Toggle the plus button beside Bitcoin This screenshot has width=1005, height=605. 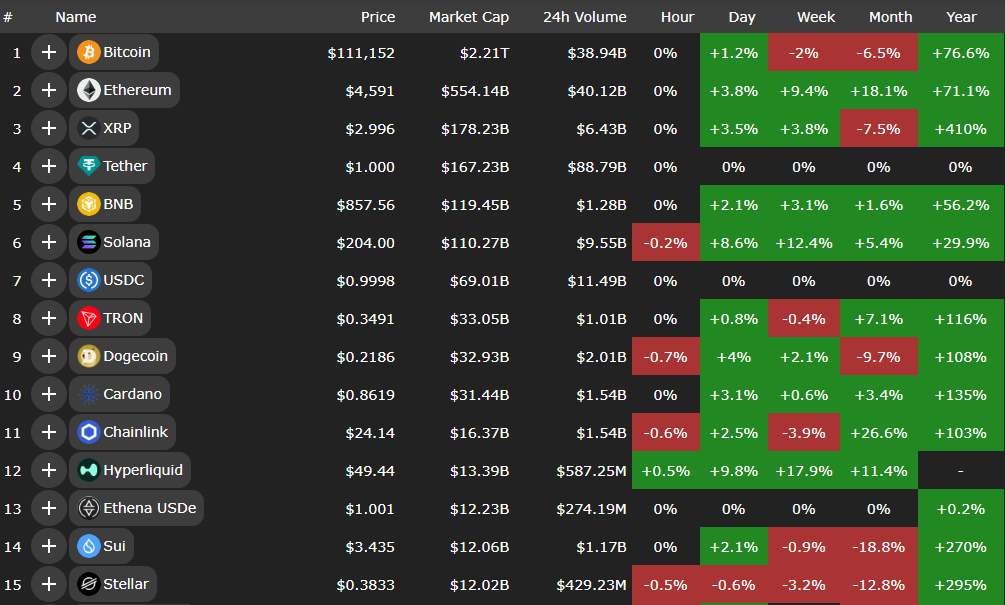click(x=48, y=52)
